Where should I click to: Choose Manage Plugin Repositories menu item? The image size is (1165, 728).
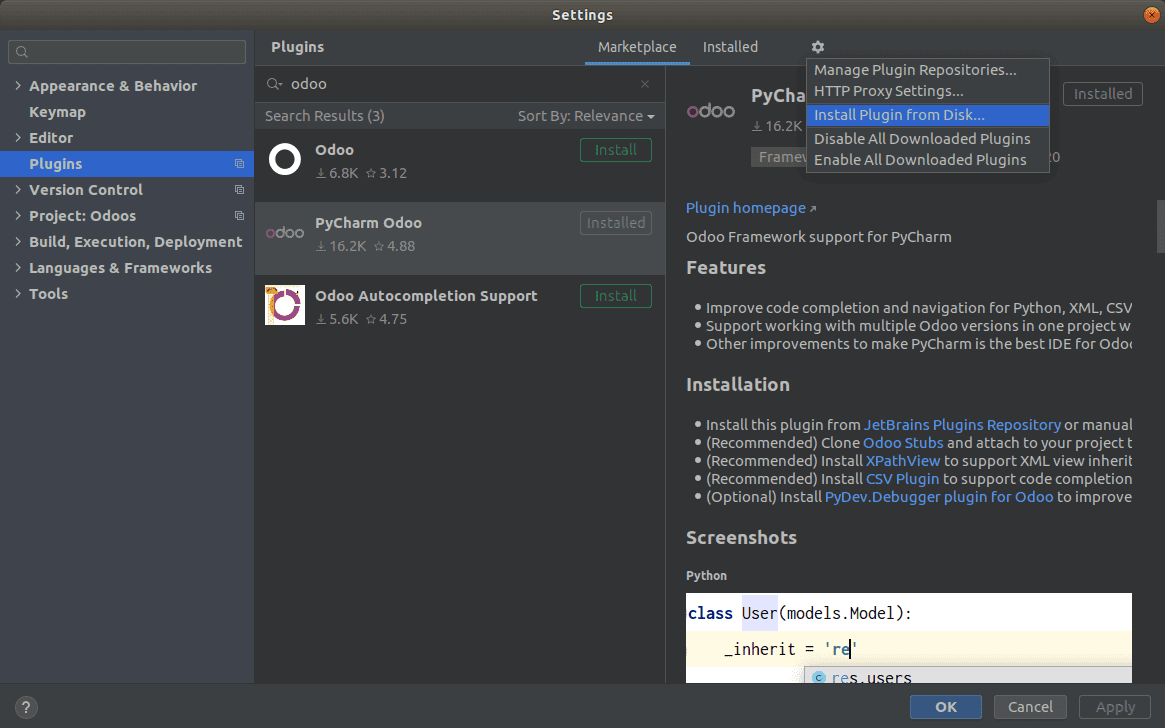(927, 70)
